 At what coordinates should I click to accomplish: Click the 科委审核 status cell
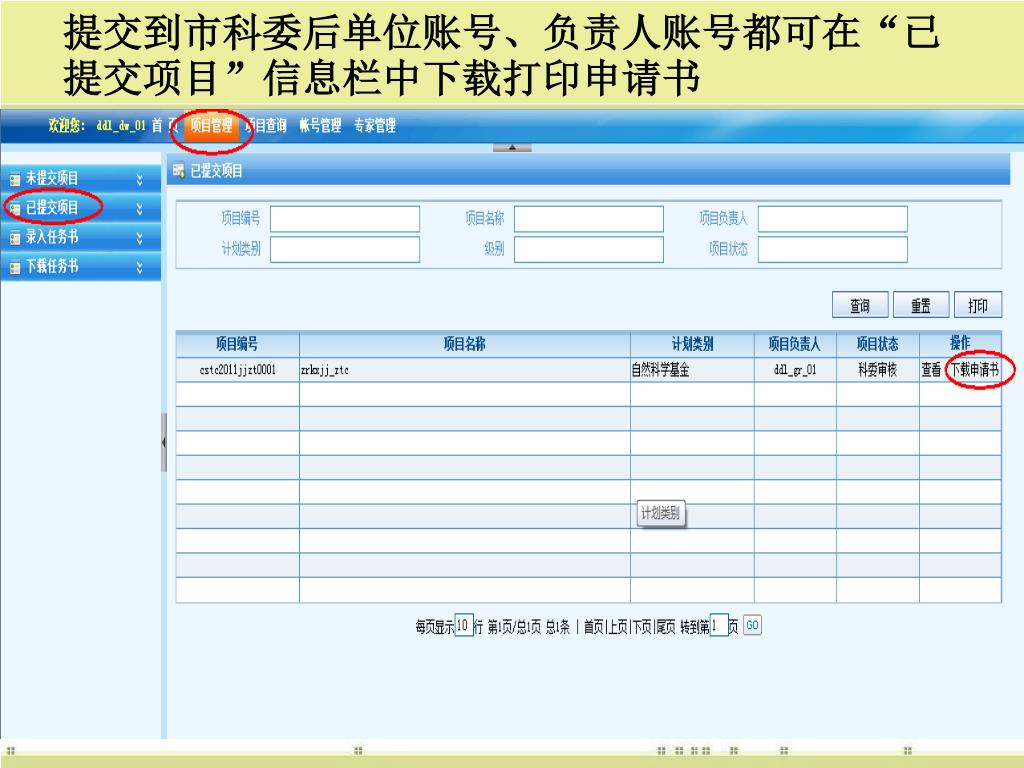pos(878,370)
